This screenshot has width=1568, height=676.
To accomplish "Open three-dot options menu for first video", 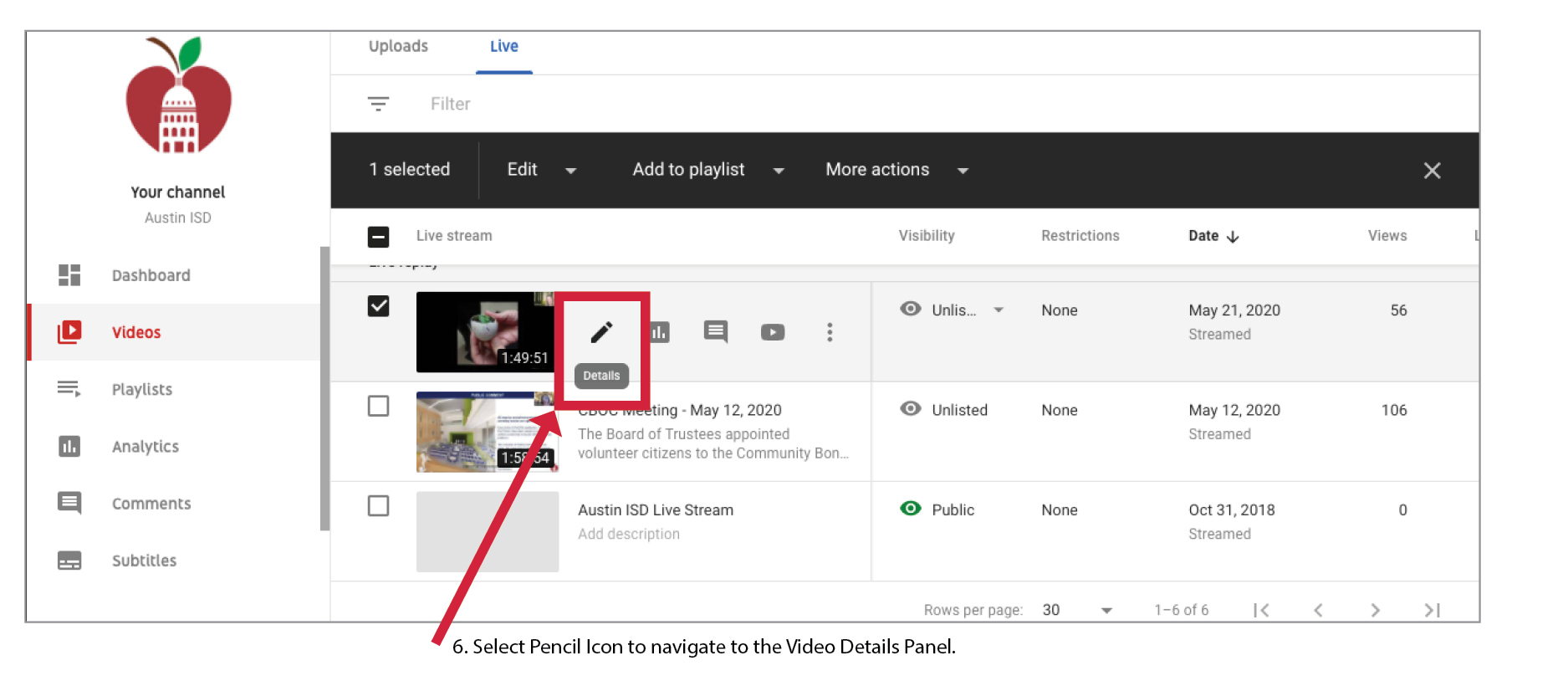I will [x=829, y=333].
